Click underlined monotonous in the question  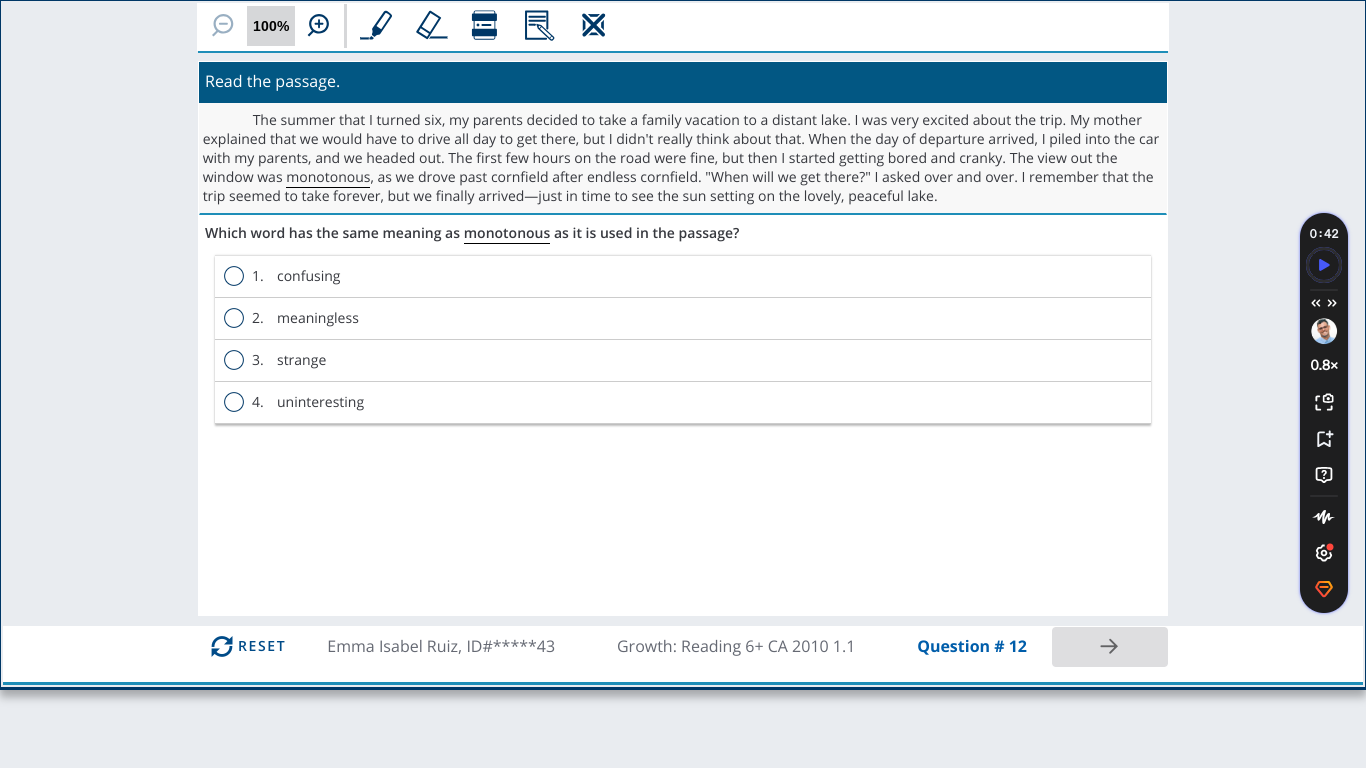507,233
